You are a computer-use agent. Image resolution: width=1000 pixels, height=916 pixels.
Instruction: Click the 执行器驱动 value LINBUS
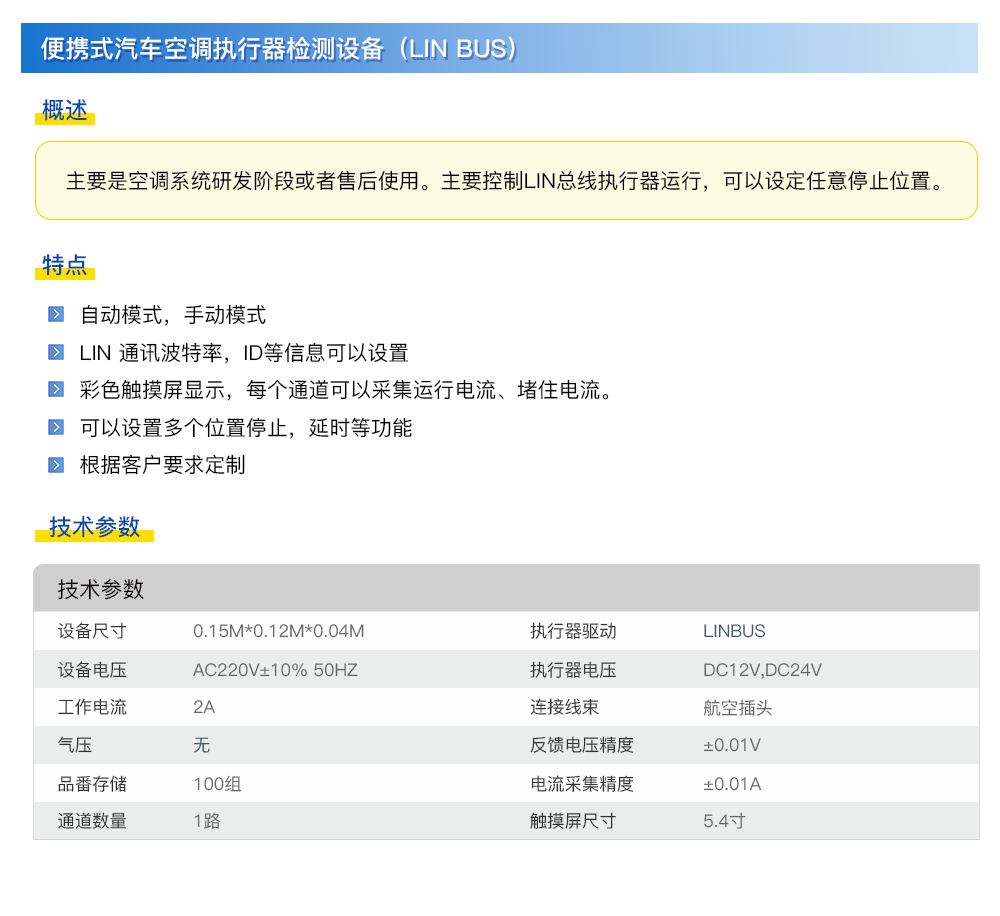click(x=734, y=632)
